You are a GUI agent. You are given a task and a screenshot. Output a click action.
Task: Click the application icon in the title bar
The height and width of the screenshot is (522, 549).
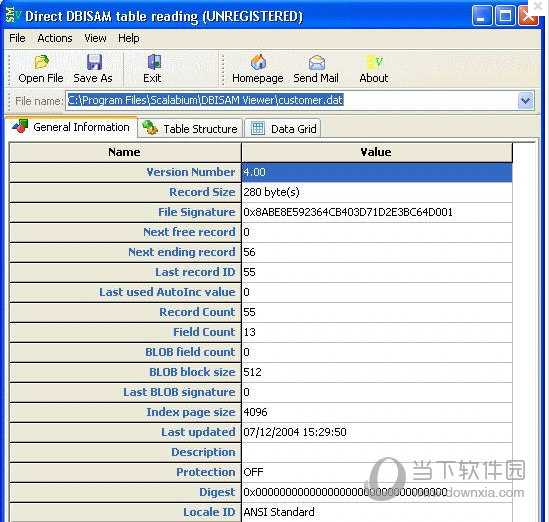point(13,15)
